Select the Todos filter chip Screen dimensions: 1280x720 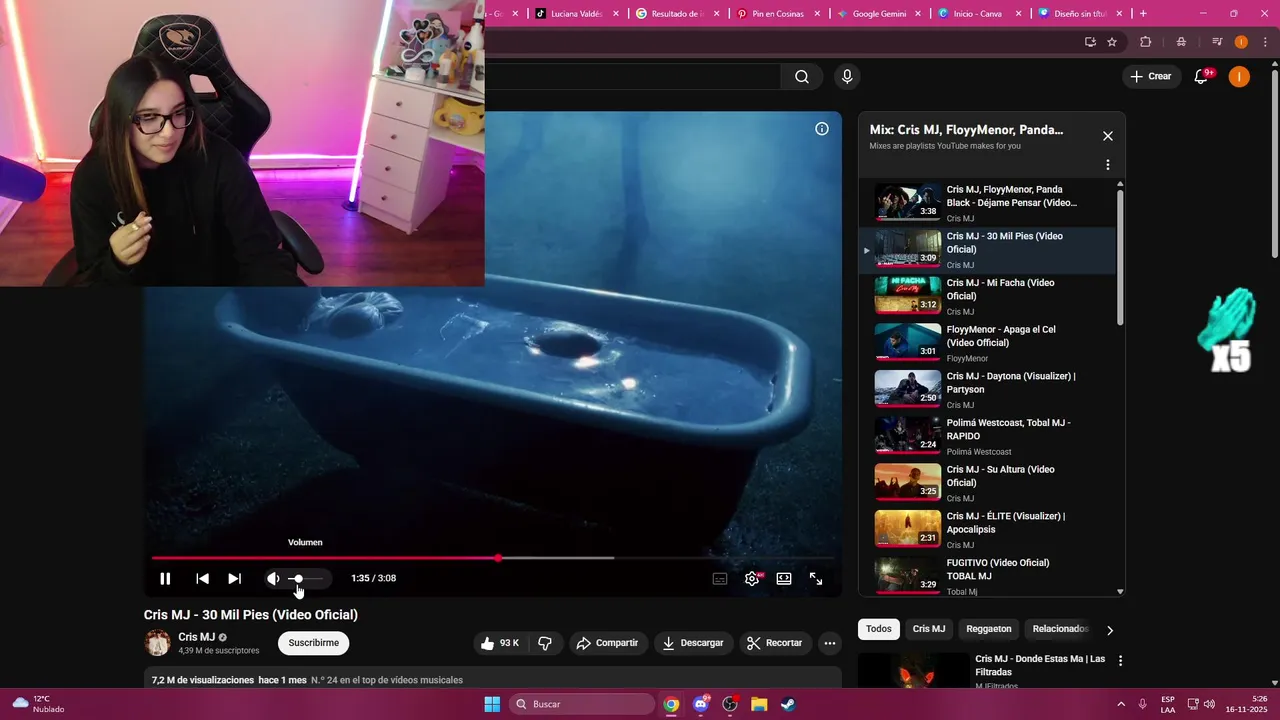(x=879, y=629)
